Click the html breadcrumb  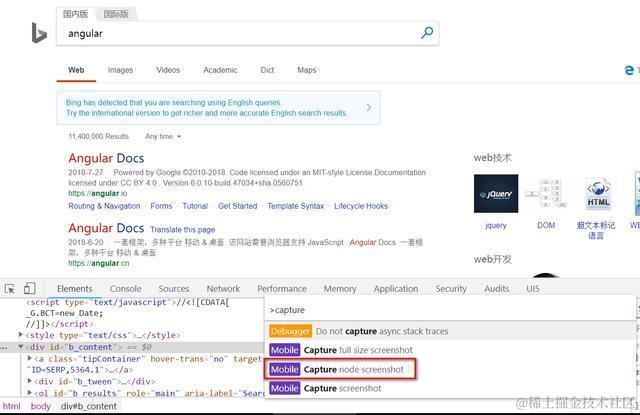coord(11,406)
